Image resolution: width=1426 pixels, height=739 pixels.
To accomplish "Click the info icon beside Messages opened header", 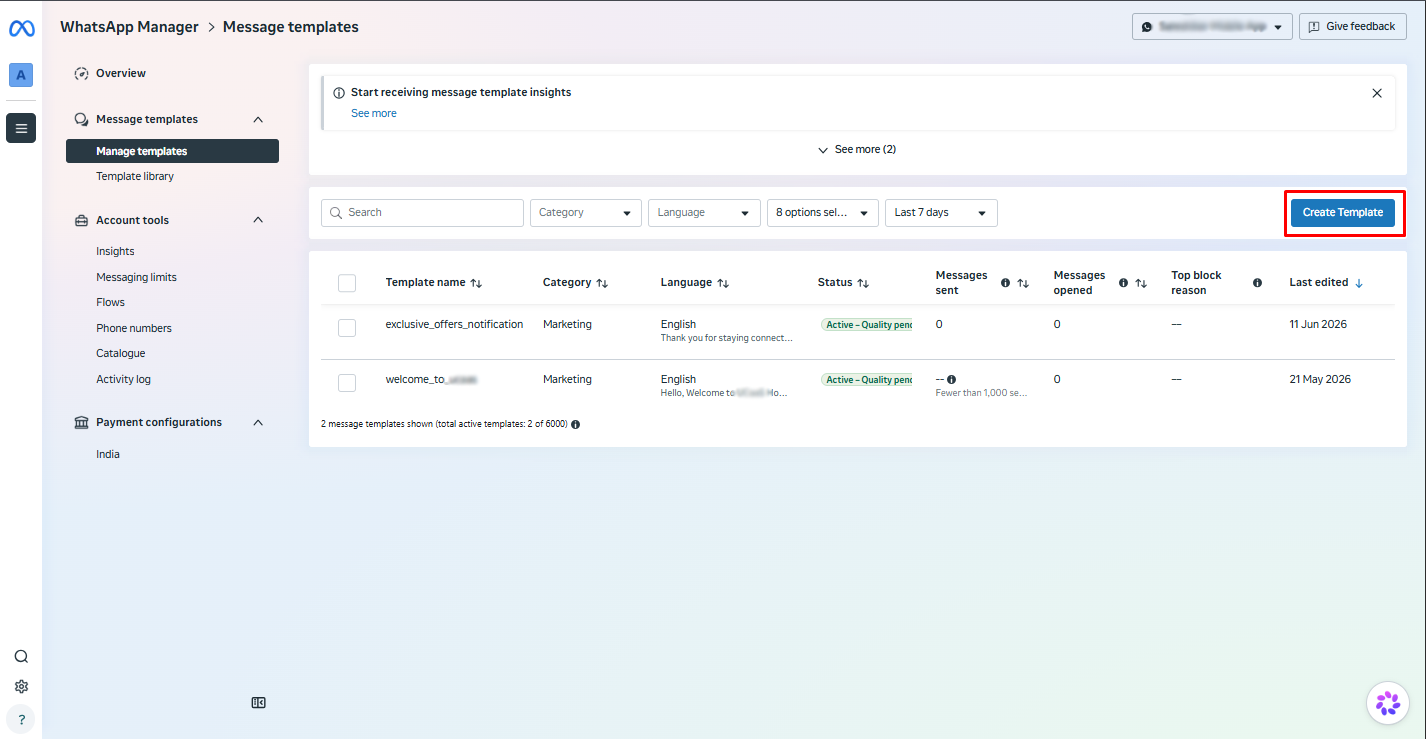I will click(1124, 283).
